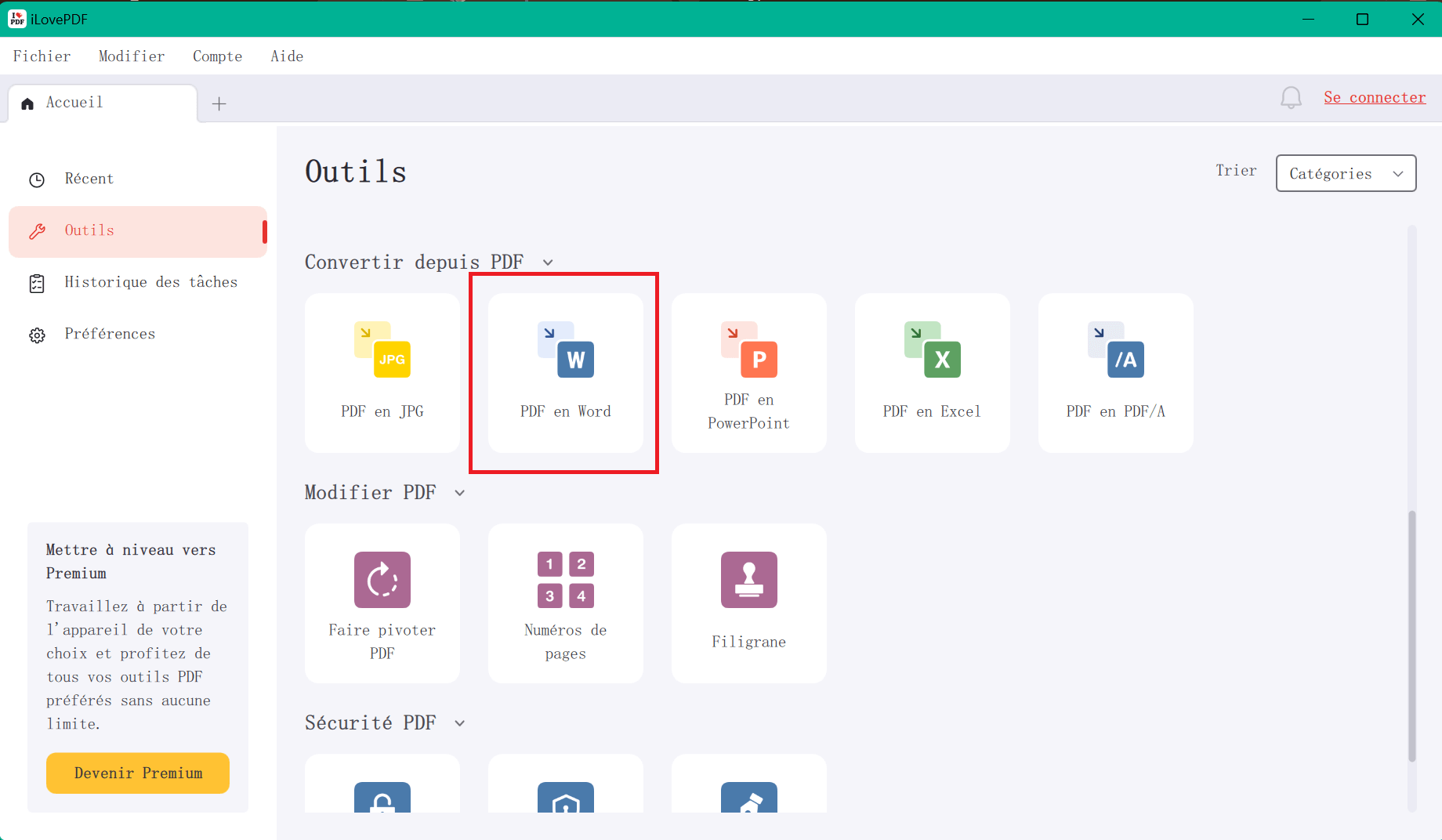This screenshot has width=1442, height=840.
Task: Click the Historique des tâches clipboard icon
Action: tap(37, 283)
